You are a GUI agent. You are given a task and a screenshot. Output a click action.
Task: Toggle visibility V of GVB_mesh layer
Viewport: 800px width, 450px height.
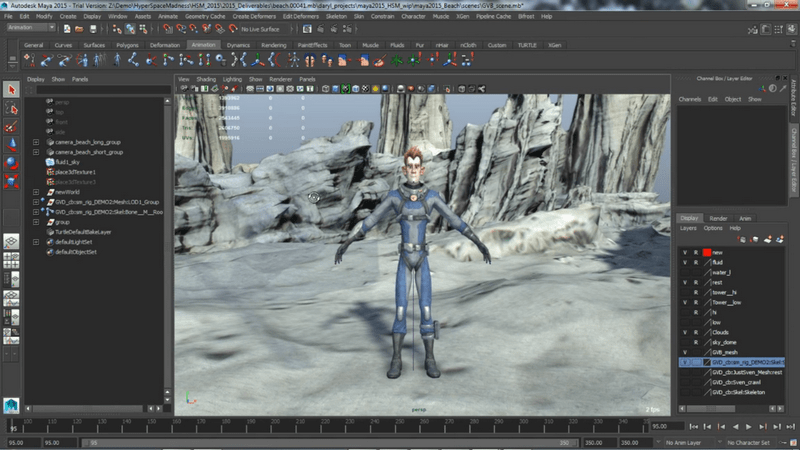click(685, 353)
